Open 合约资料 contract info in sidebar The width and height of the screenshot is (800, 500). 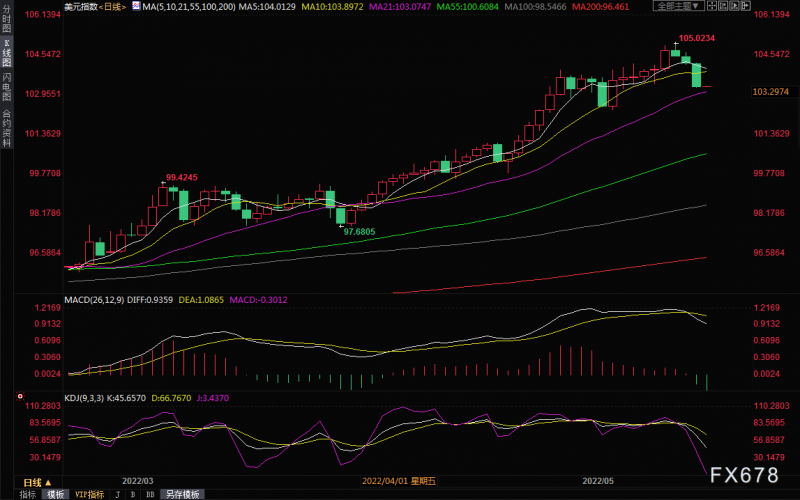click(x=7, y=127)
